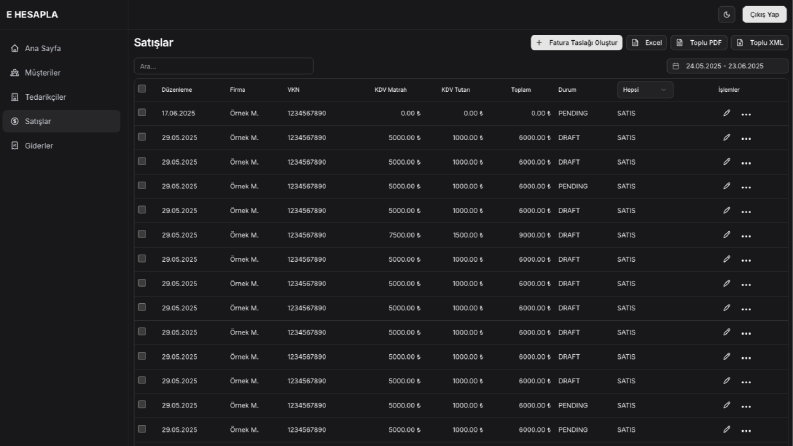Open more actions for the 17.06.2025 row

[x=746, y=114]
